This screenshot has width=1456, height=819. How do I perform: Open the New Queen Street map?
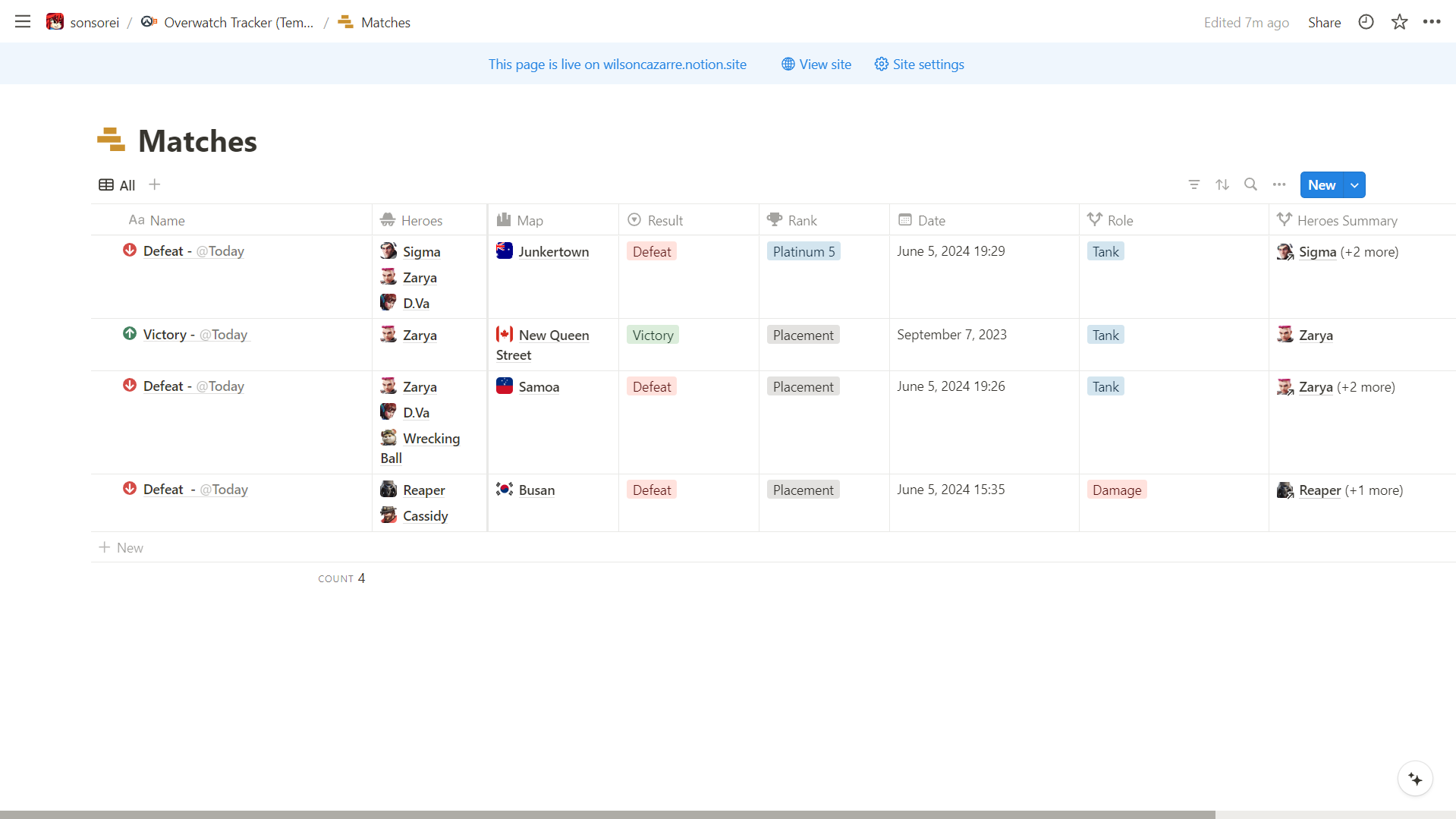[542, 345]
